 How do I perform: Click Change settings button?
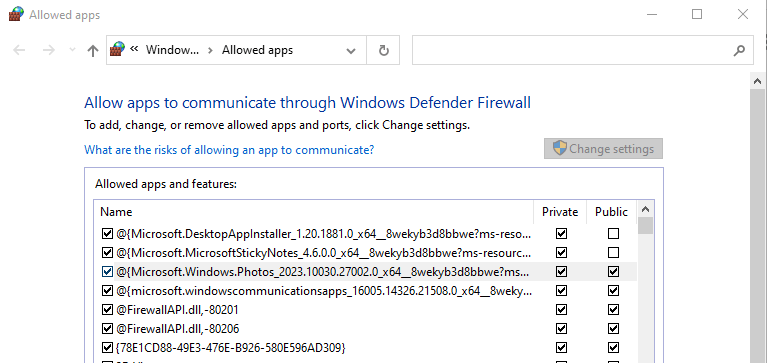click(603, 149)
